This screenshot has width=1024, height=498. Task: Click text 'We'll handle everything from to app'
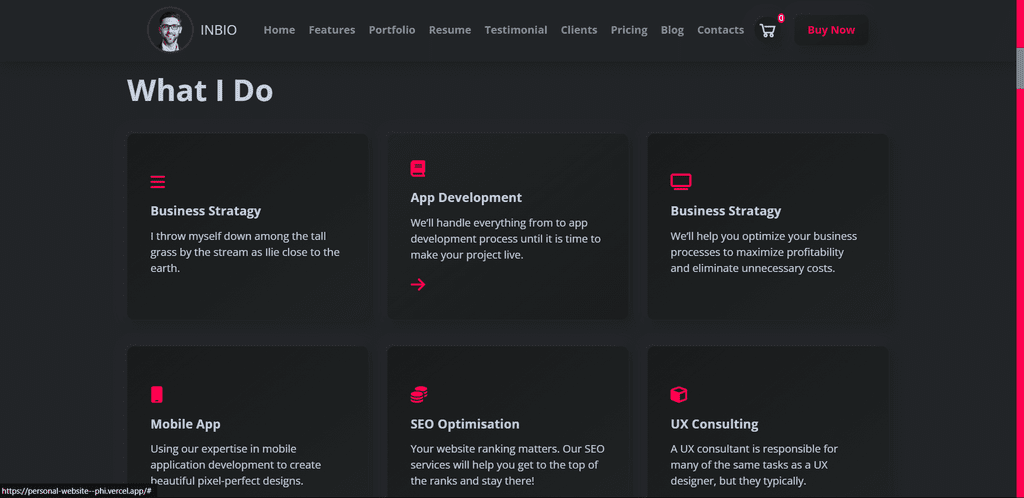(500, 223)
